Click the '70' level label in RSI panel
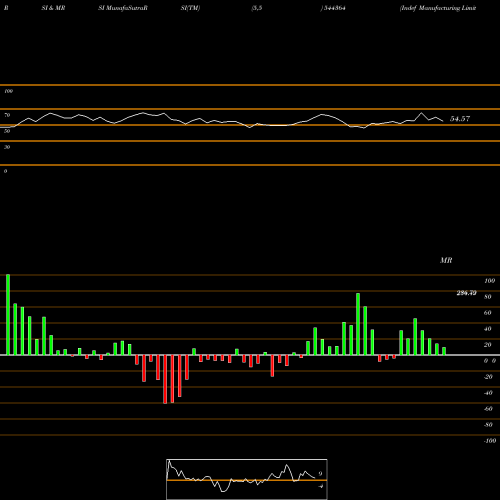The height and width of the screenshot is (500, 500). click(7, 115)
